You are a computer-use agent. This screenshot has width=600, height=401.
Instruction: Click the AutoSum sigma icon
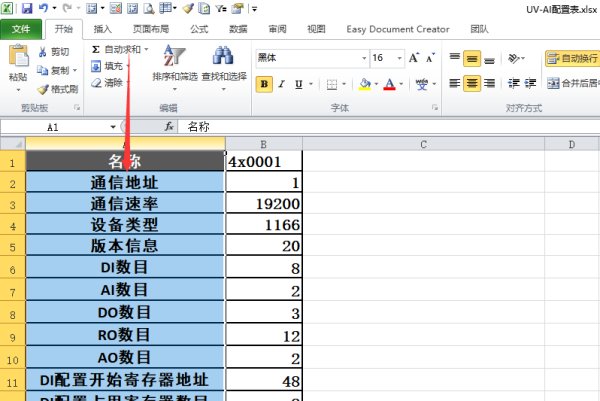click(x=96, y=49)
